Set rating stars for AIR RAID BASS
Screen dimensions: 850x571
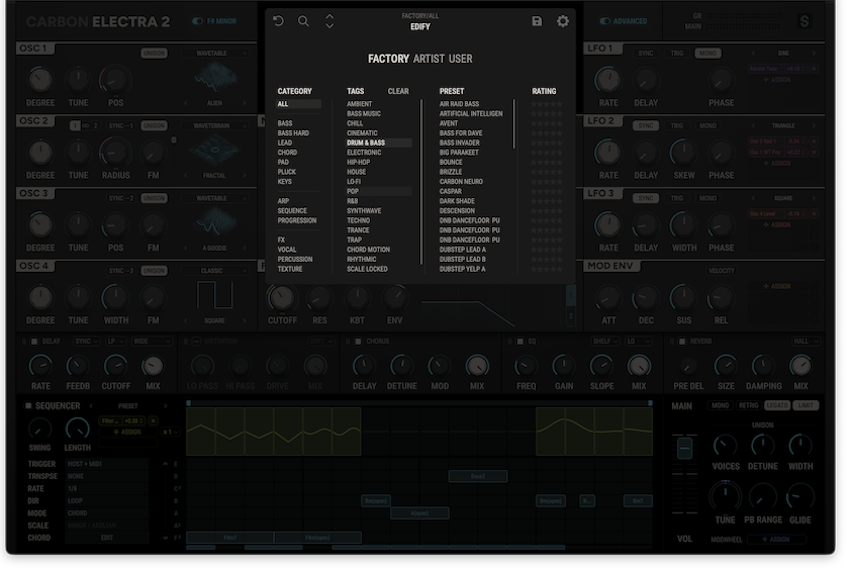tap(546, 104)
